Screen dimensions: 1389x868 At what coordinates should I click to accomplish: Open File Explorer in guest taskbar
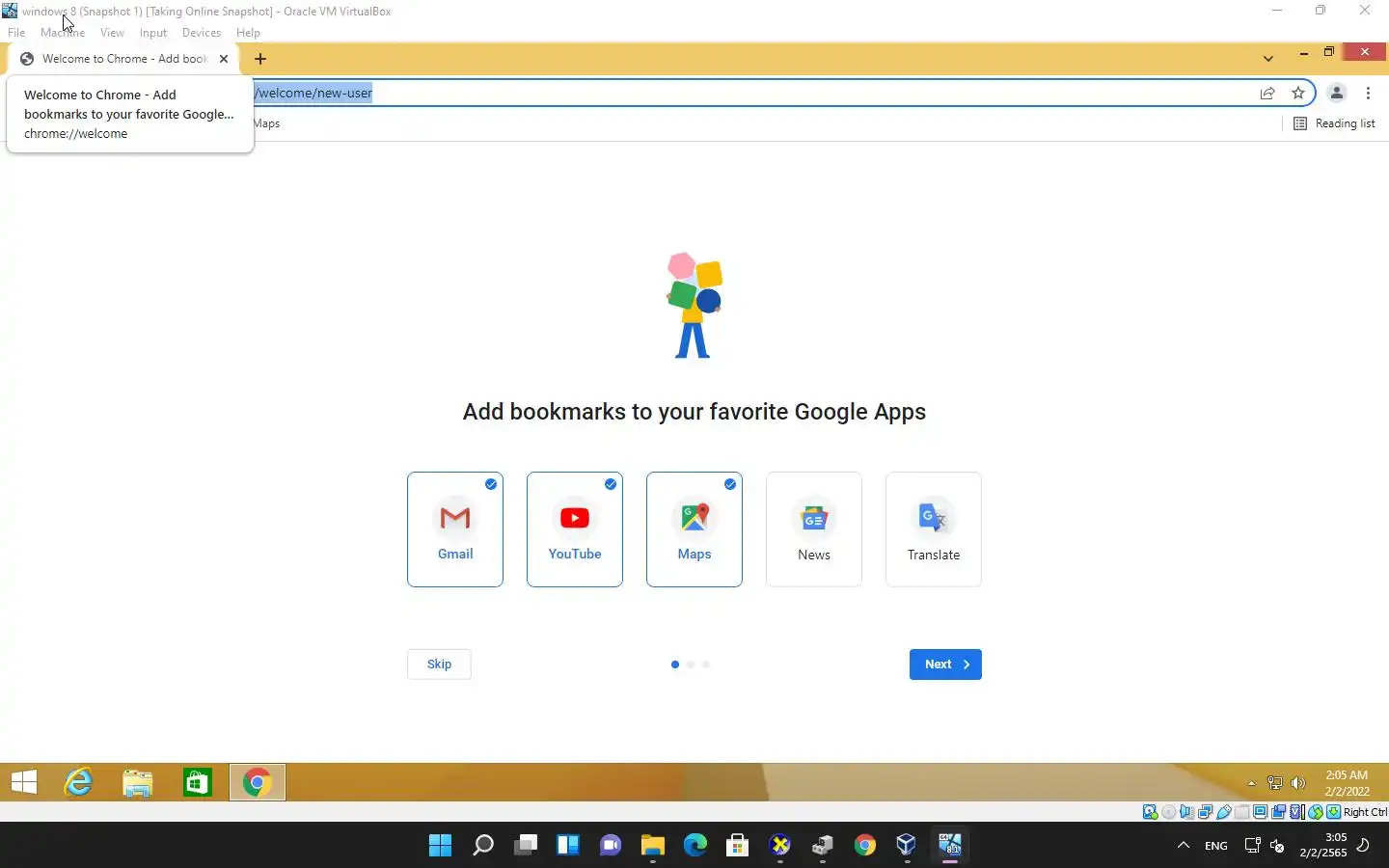[x=138, y=782]
